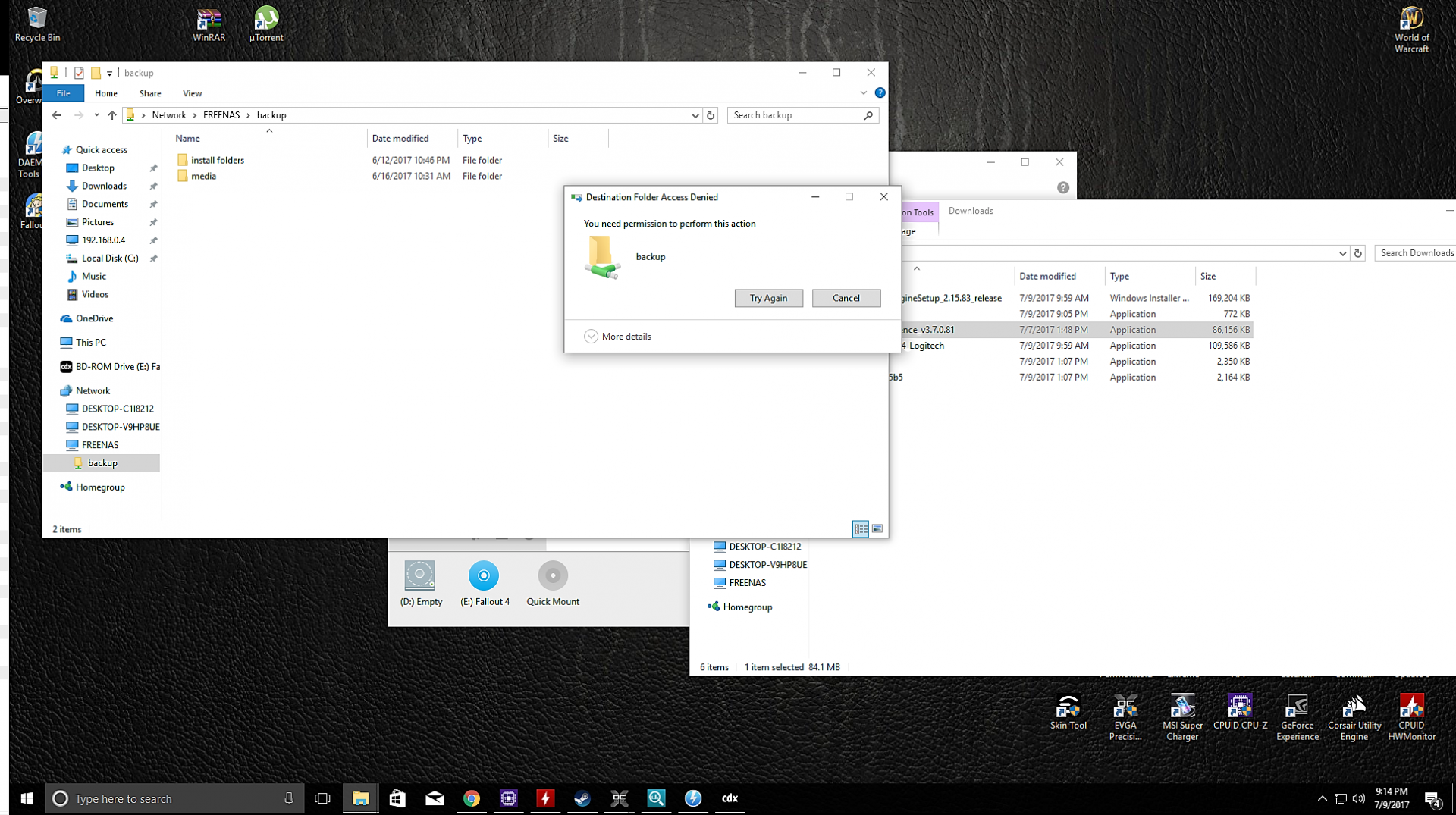Open Downloads window address dropdown
Screen dimensions: 1456x815
coord(1342,253)
